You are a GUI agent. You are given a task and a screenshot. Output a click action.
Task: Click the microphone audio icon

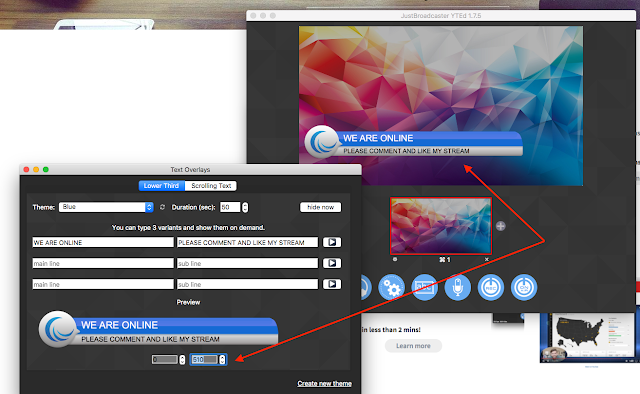point(458,287)
